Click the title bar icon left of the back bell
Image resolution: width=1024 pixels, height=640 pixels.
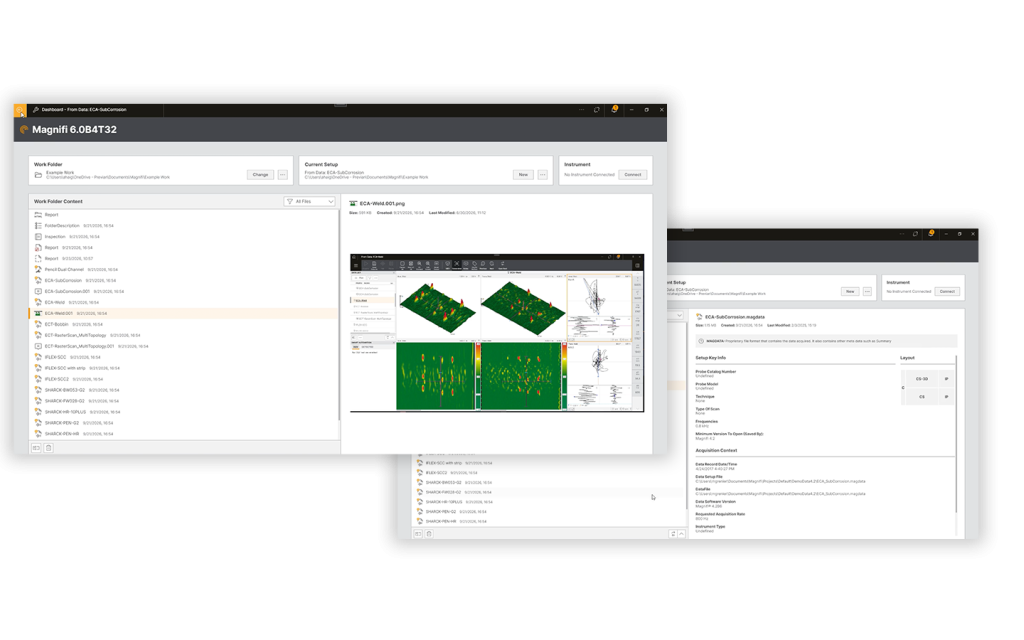(915, 233)
